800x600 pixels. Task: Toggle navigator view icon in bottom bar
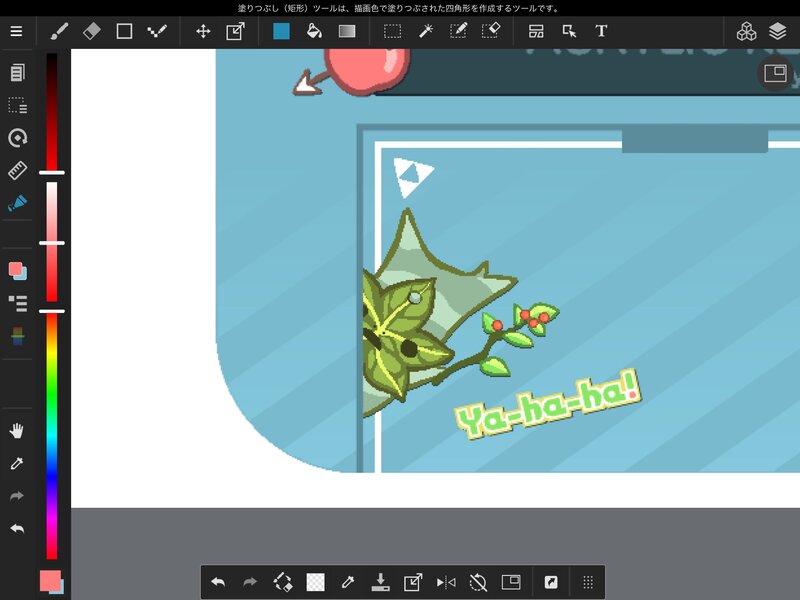tap(511, 582)
